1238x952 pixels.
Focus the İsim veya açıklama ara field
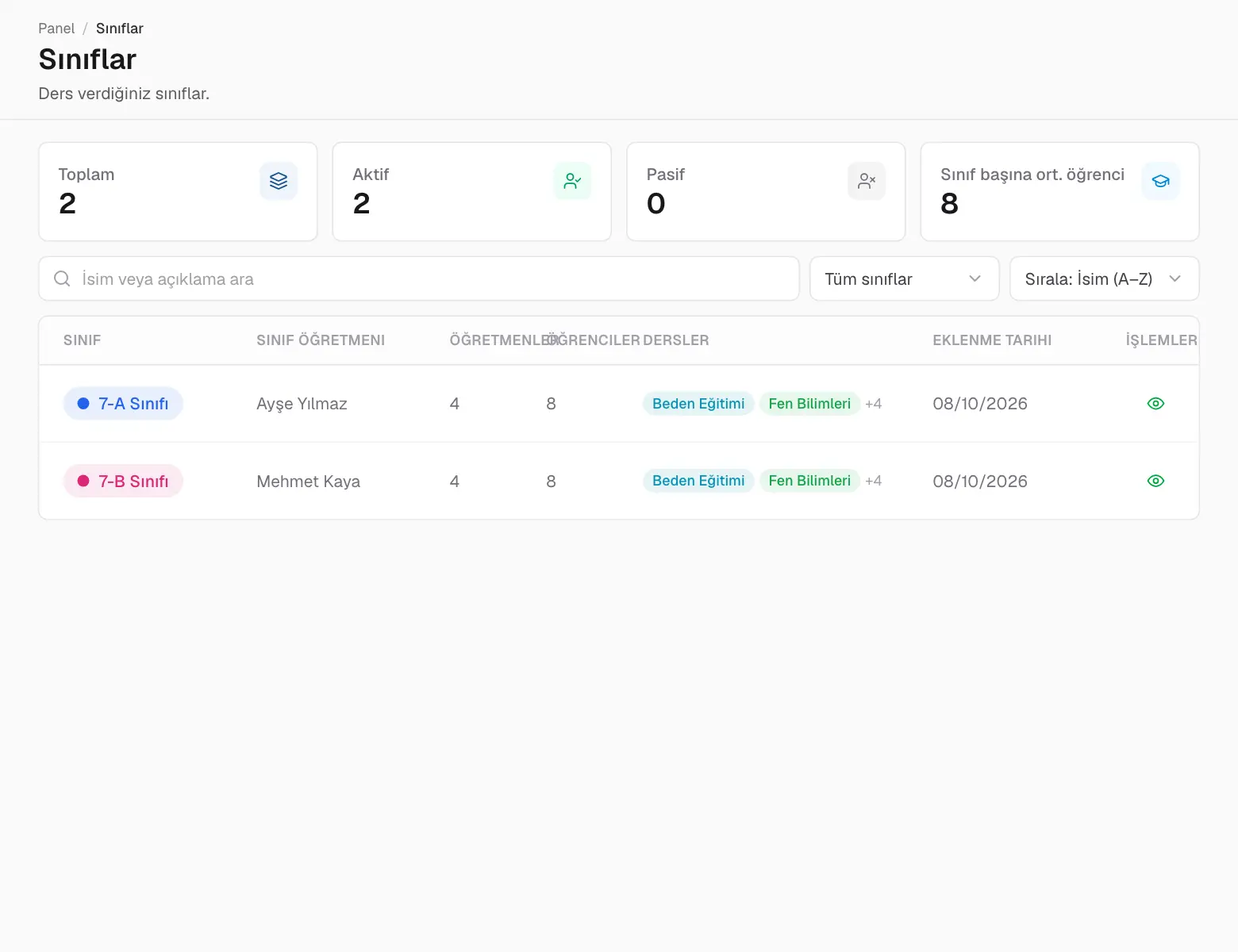click(419, 278)
